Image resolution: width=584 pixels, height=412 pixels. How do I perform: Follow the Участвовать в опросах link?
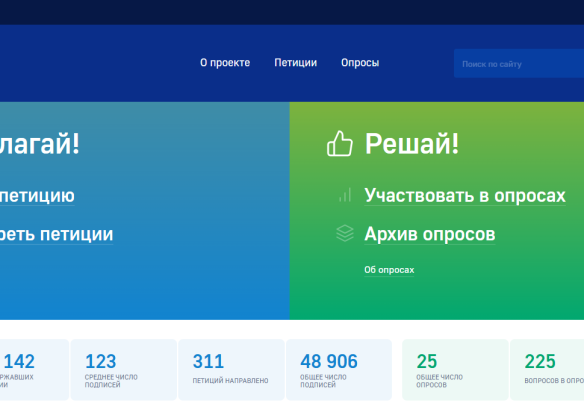[x=465, y=196]
